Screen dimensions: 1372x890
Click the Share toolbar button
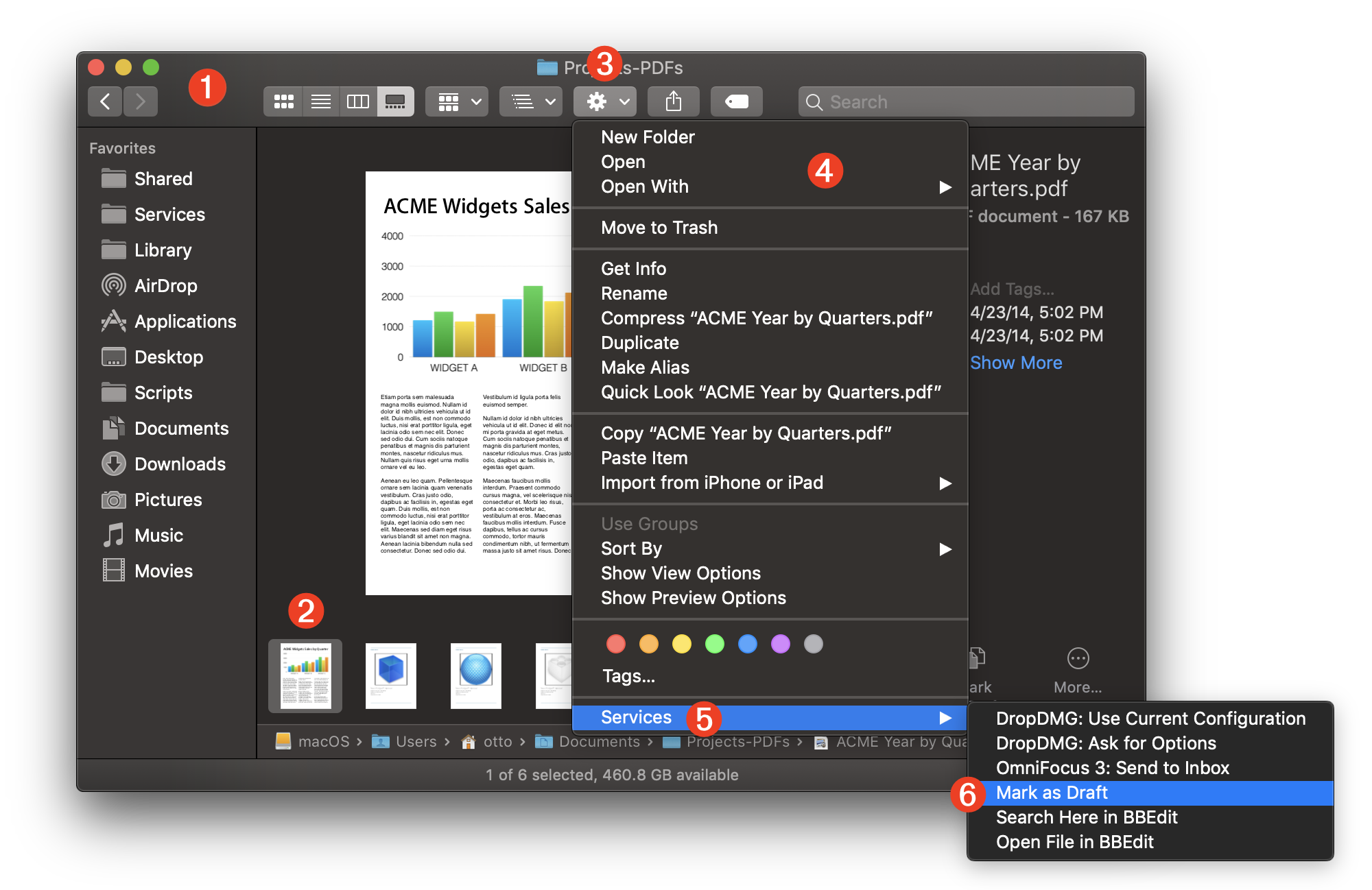[674, 101]
